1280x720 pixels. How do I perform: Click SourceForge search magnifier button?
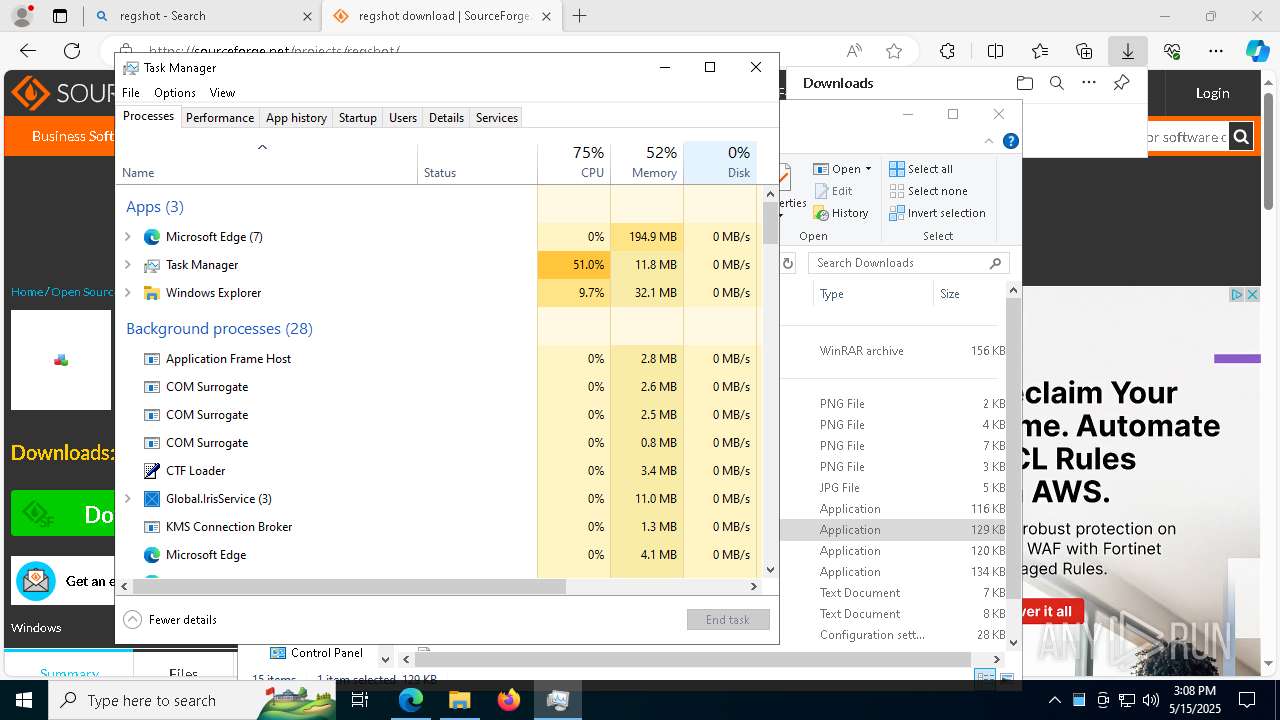click(x=1241, y=136)
